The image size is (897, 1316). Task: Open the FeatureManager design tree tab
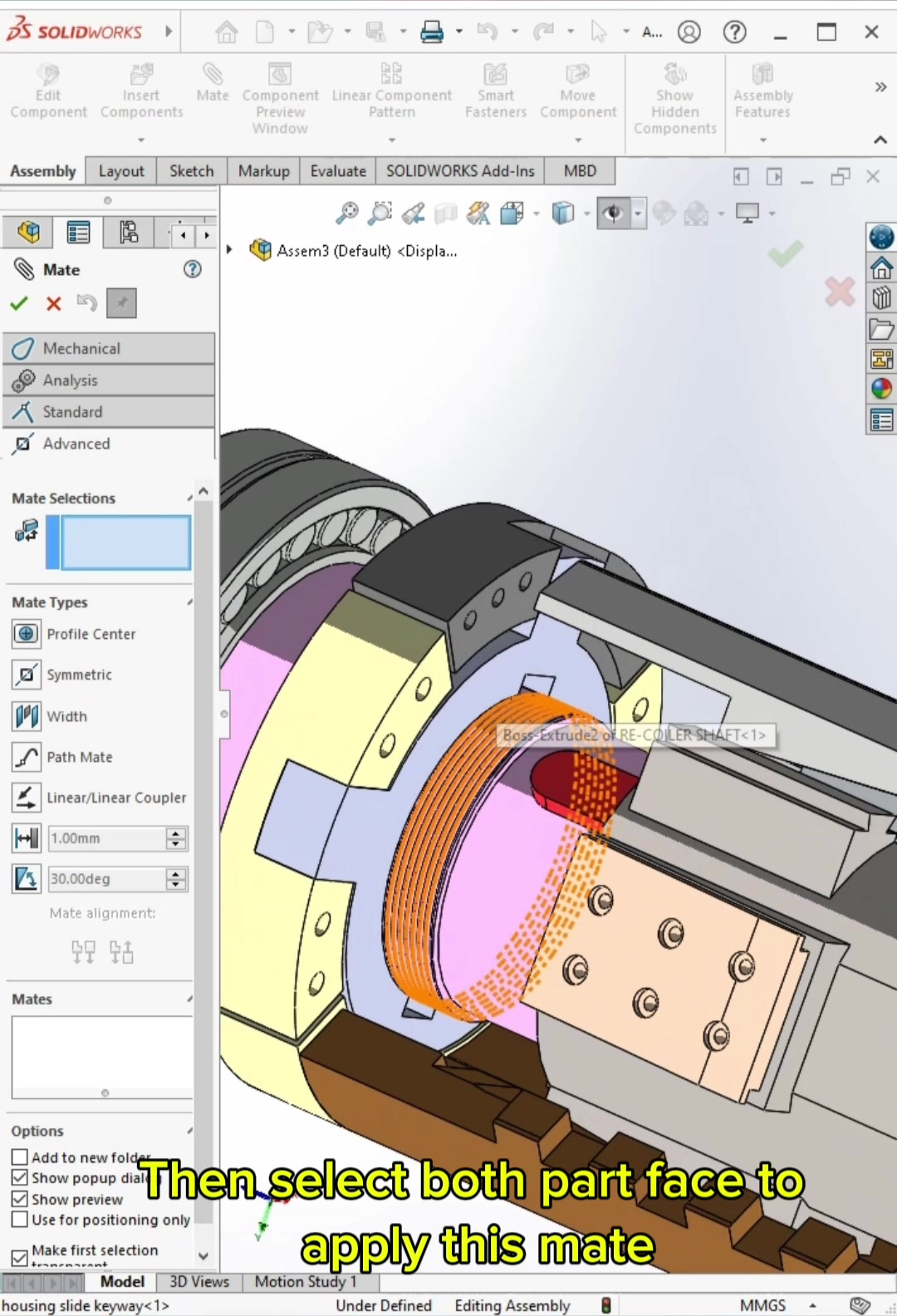click(x=28, y=233)
